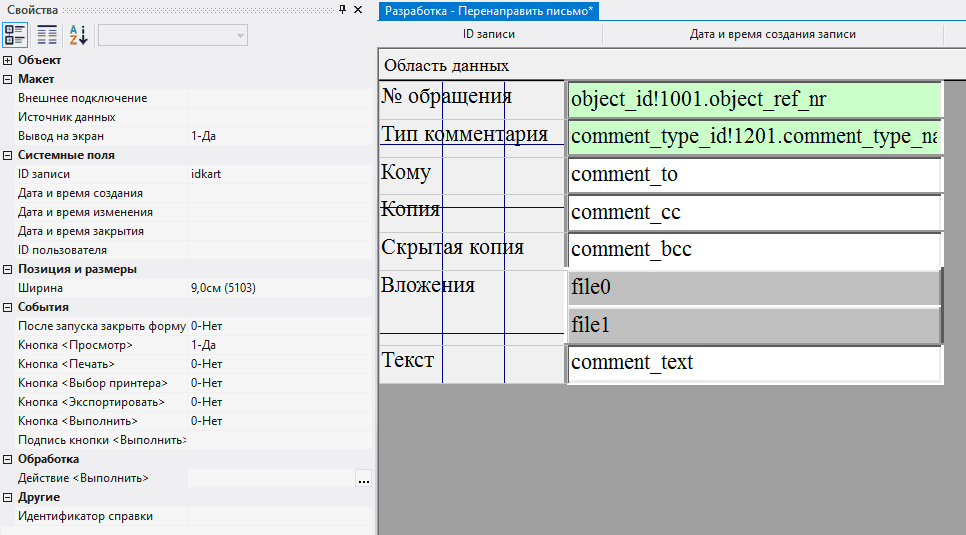The height and width of the screenshot is (535, 966).
Task: Click the comment_to field
Action: [x=754, y=175]
